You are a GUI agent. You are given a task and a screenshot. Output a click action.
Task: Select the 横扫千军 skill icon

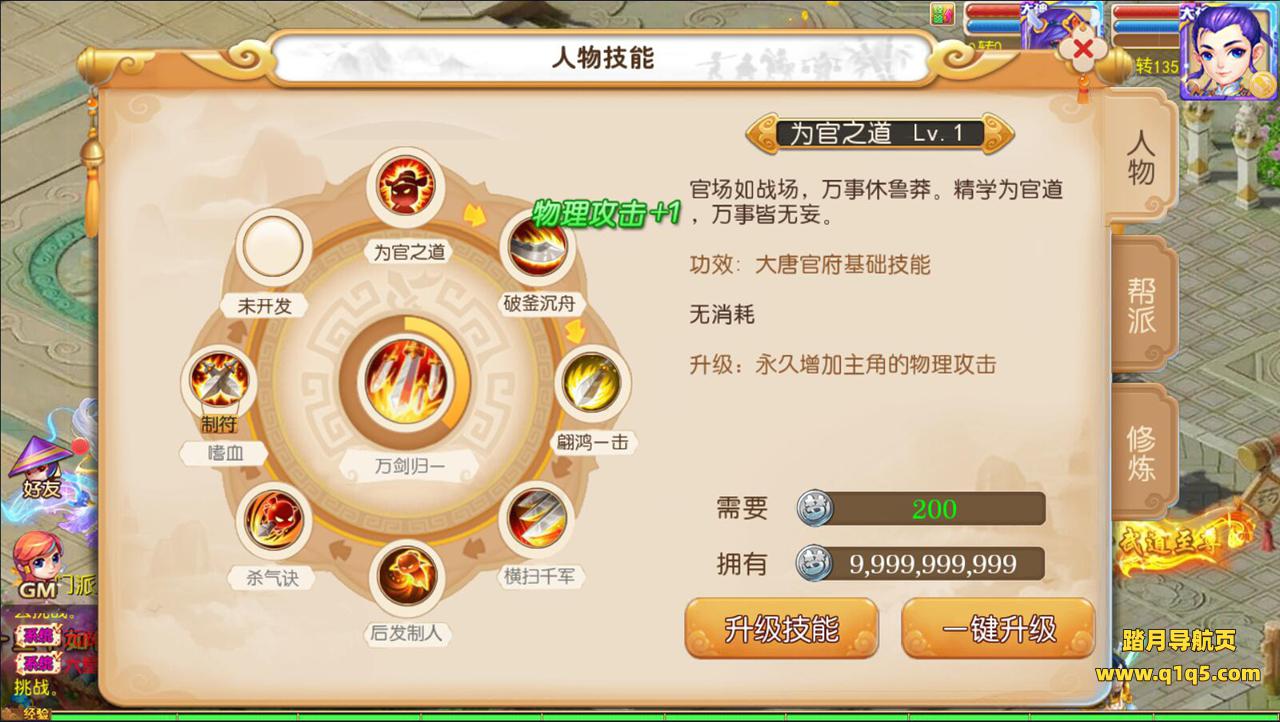coord(537,517)
